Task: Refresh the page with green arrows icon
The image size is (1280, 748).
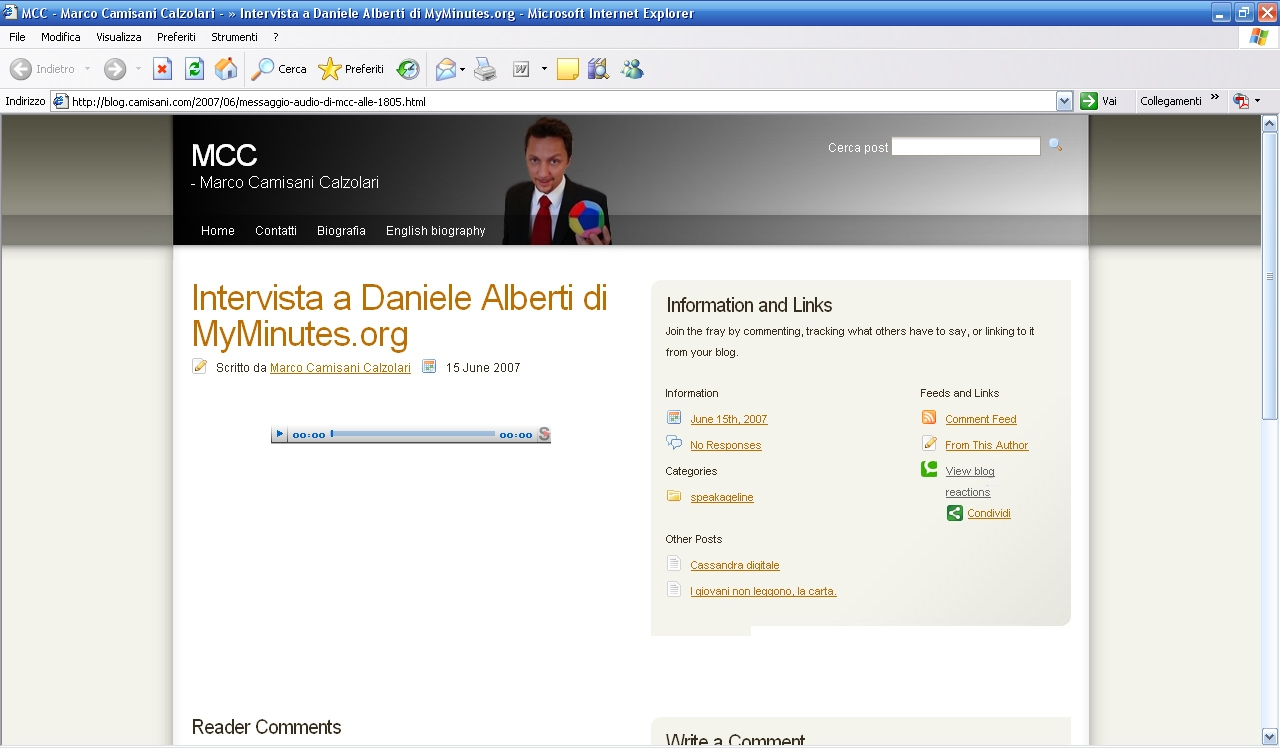Action: [x=194, y=69]
